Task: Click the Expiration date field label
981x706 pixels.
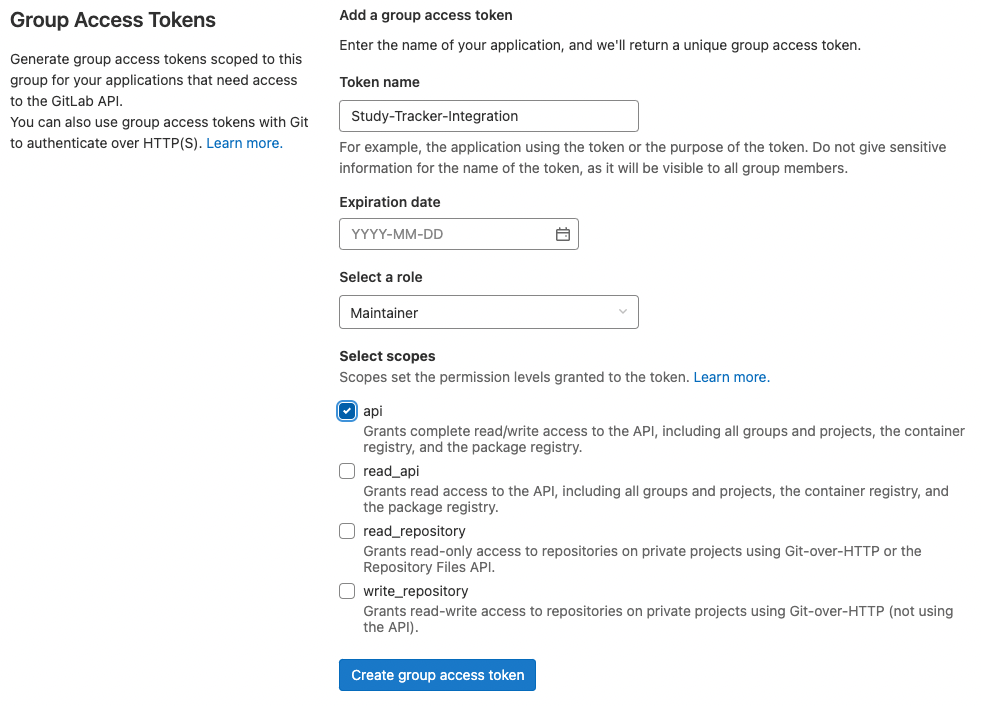Action: coord(390,202)
